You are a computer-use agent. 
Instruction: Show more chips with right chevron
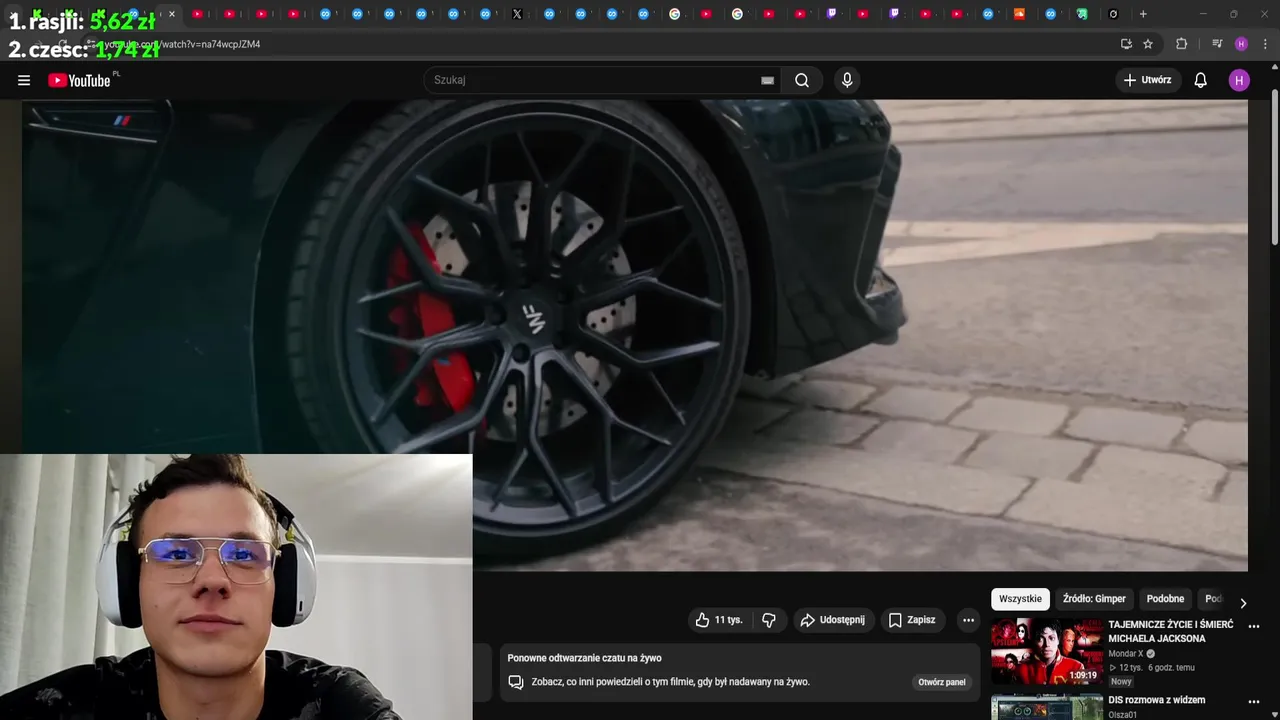click(1243, 603)
